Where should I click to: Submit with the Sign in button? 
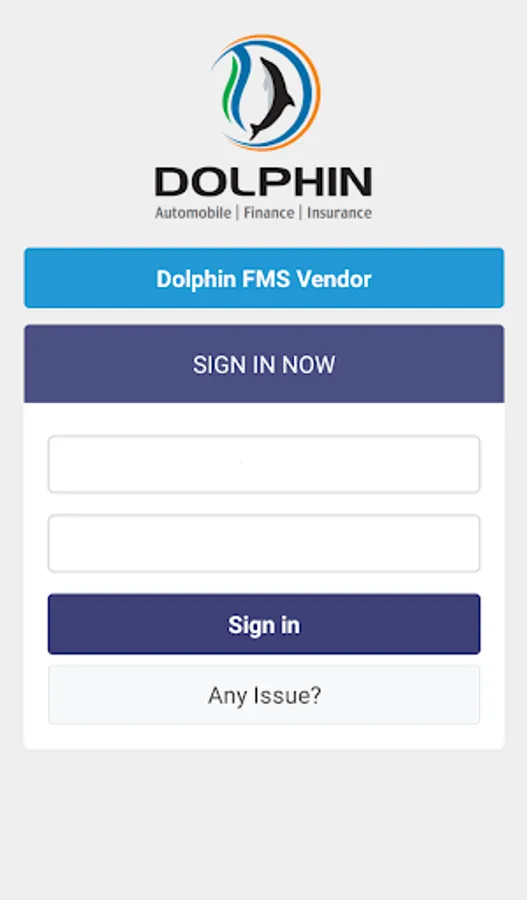point(264,624)
